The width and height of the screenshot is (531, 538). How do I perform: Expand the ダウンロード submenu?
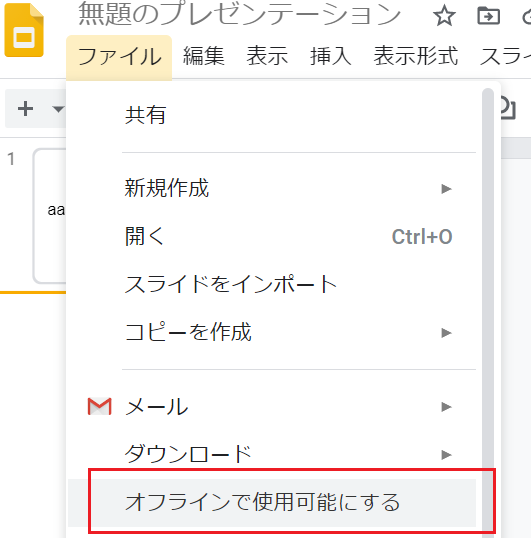[272, 455]
